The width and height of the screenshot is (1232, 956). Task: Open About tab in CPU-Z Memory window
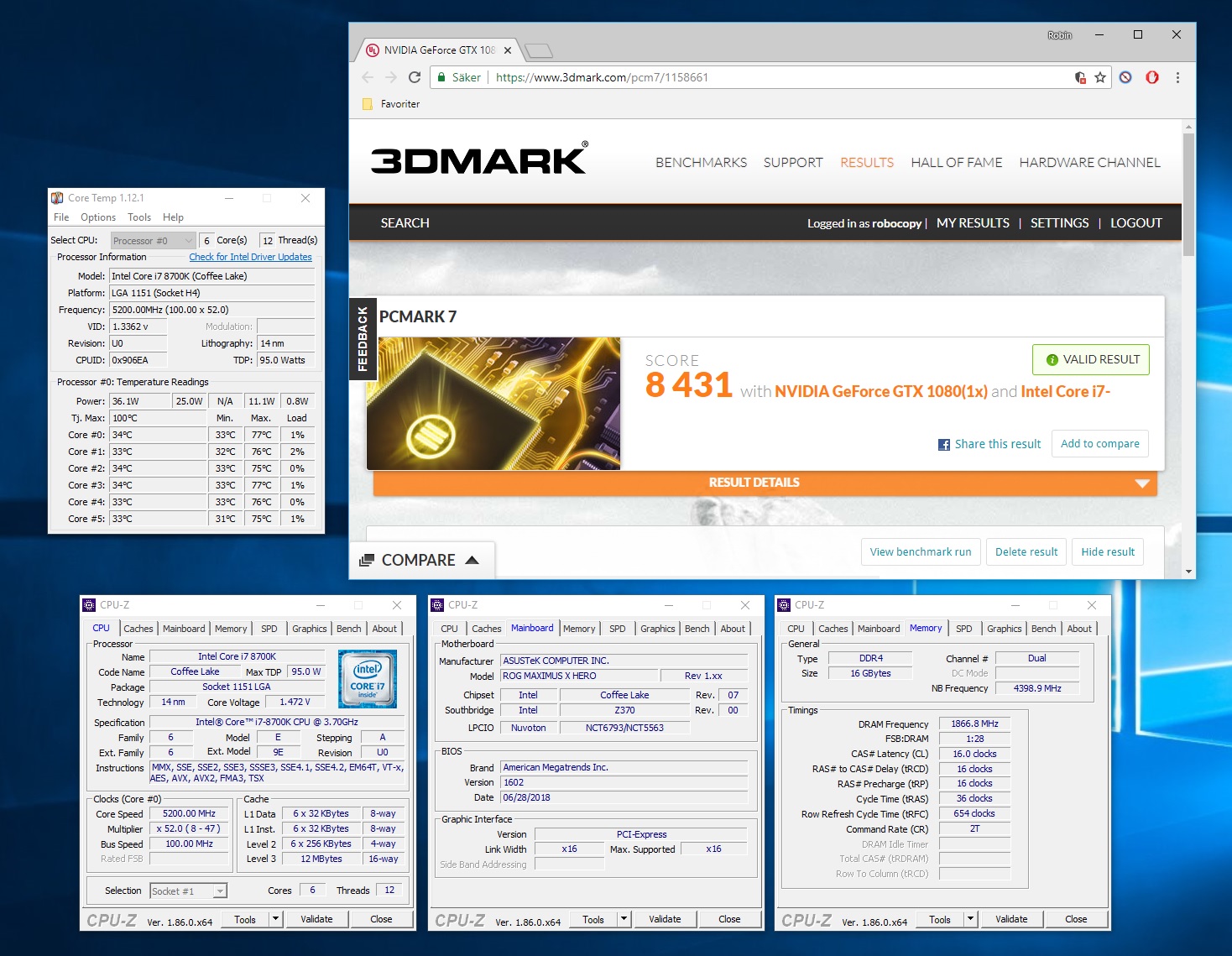pyautogui.click(x=1079, y=629)
